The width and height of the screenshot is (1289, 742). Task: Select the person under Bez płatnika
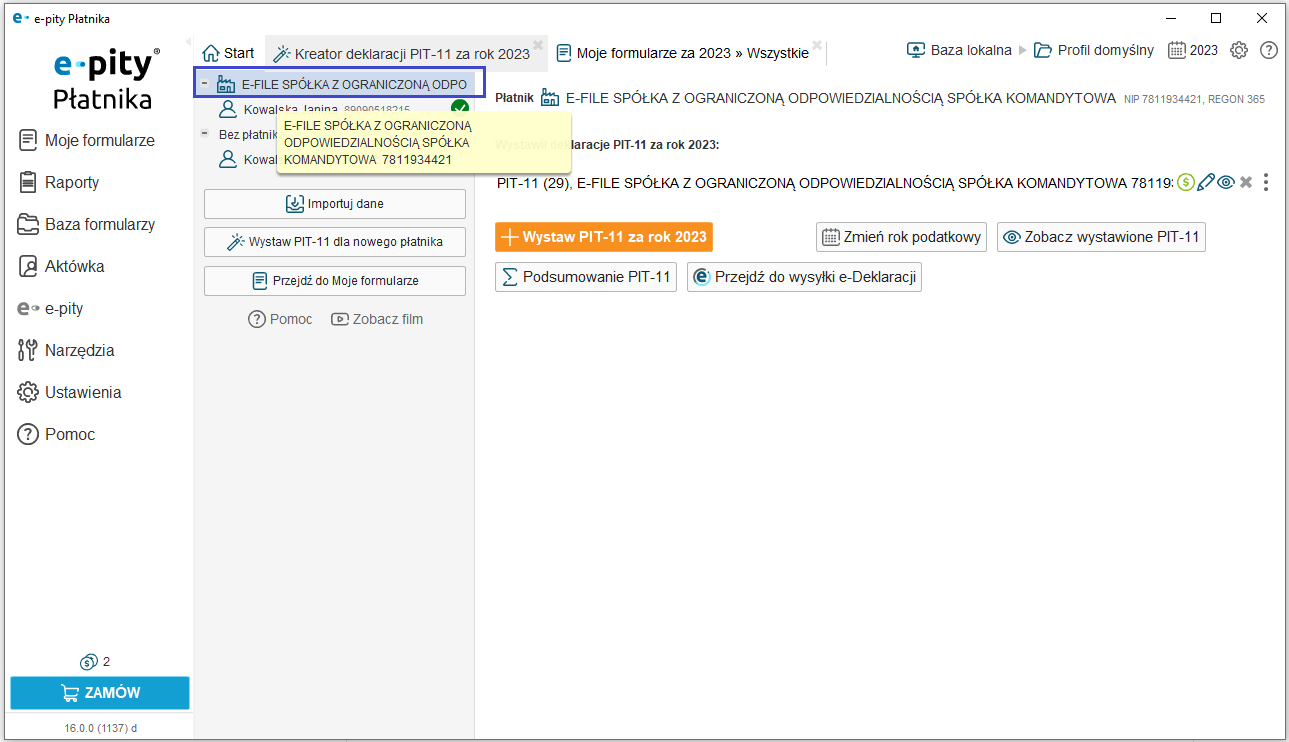[x=247, y=159]
